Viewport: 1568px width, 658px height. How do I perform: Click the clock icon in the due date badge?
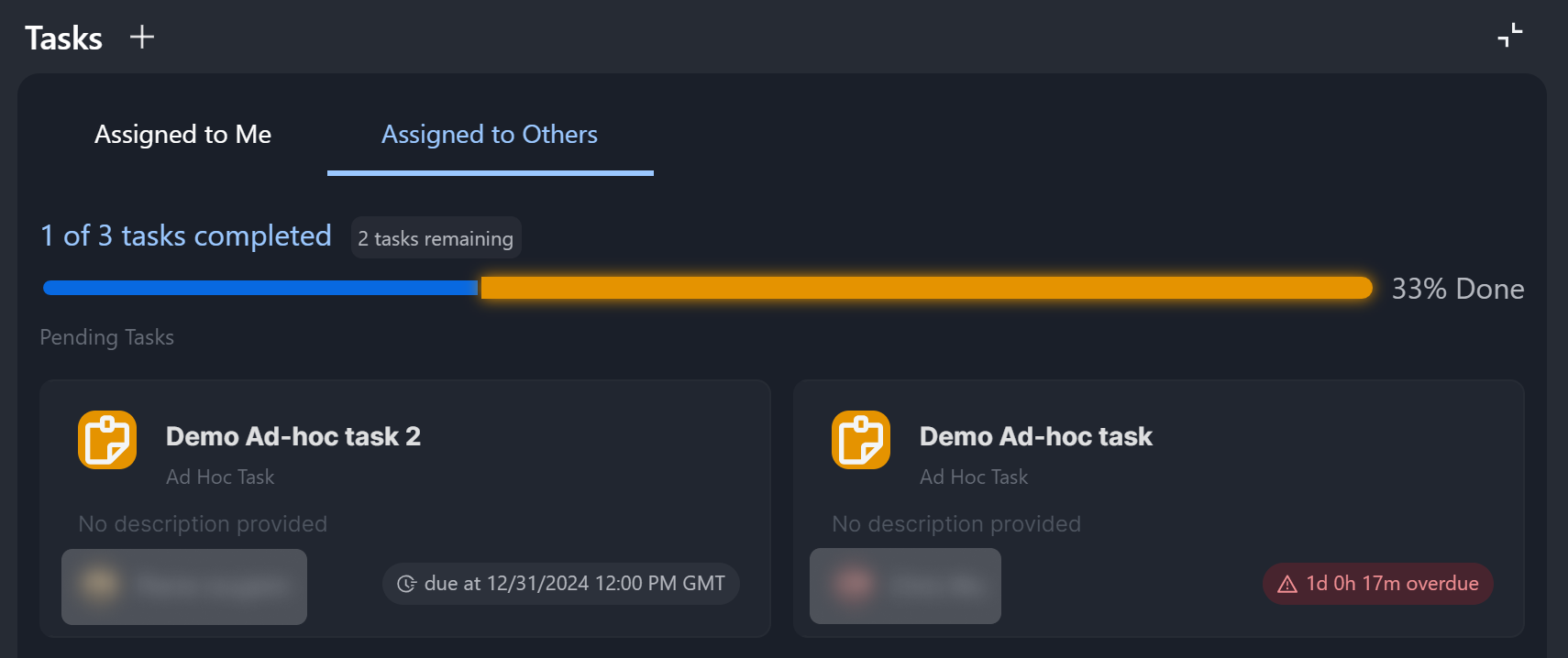click(406, 584)
